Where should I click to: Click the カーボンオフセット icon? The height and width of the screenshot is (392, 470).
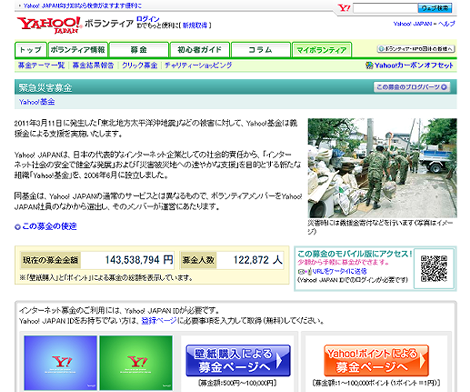click(369, 65)
